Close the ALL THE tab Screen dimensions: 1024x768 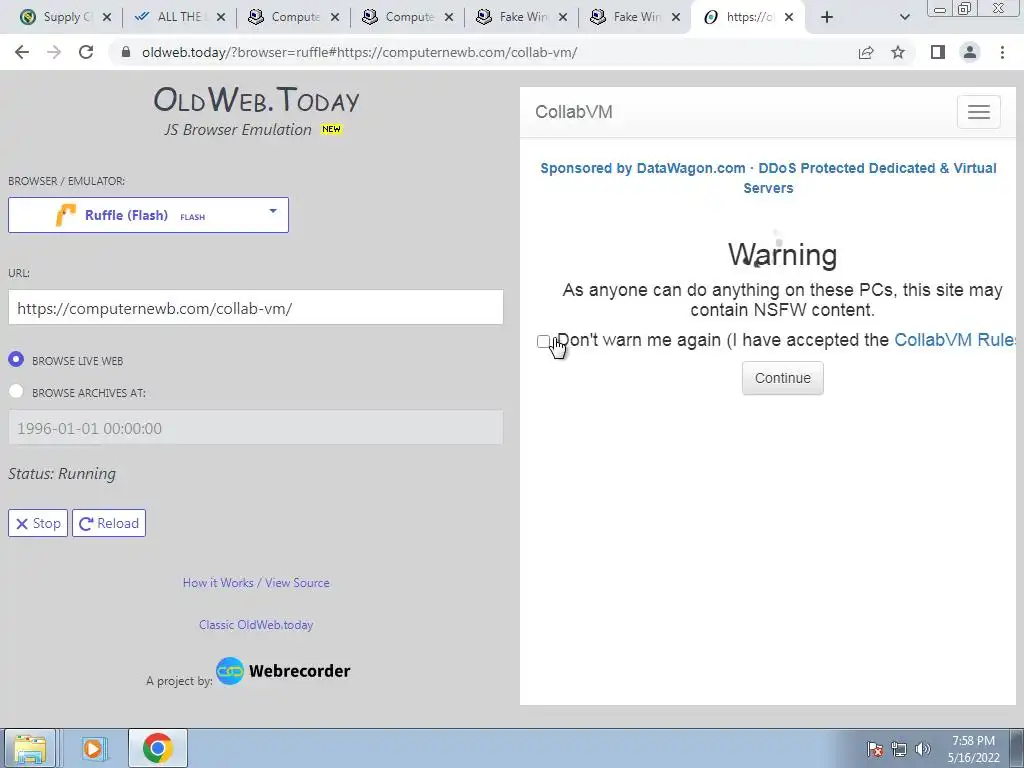221,18
